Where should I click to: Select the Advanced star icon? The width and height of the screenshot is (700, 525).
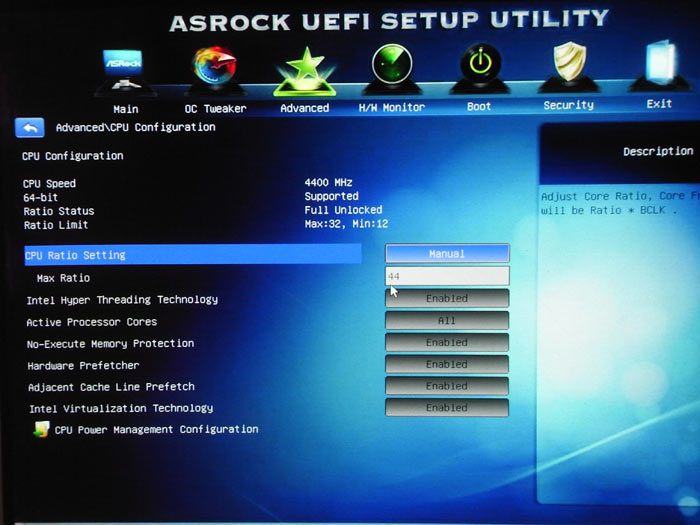click(304, 72)
